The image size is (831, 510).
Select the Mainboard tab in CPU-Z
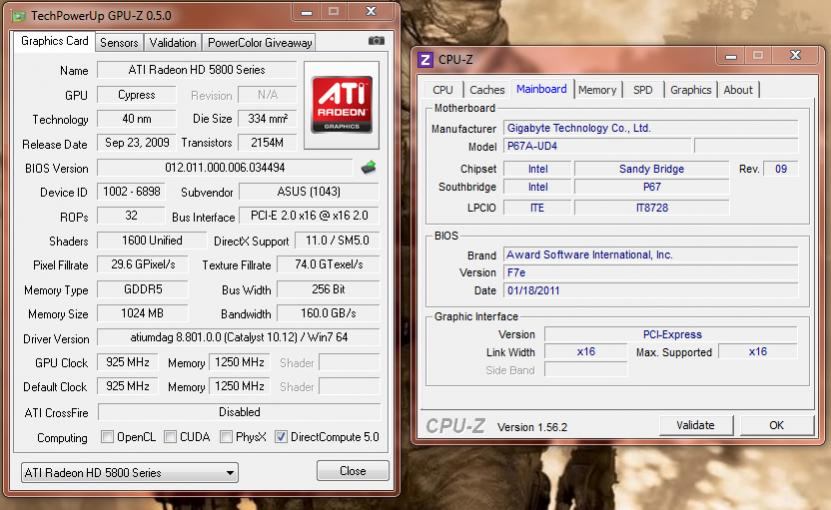tap(542, 89)
